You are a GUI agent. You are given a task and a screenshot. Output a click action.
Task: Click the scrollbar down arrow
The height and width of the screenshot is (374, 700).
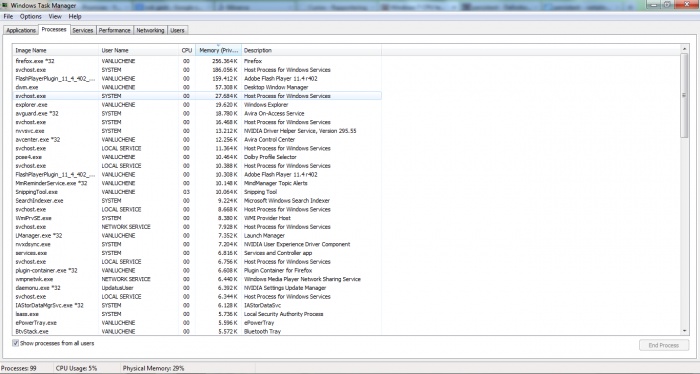coord(684,331)
